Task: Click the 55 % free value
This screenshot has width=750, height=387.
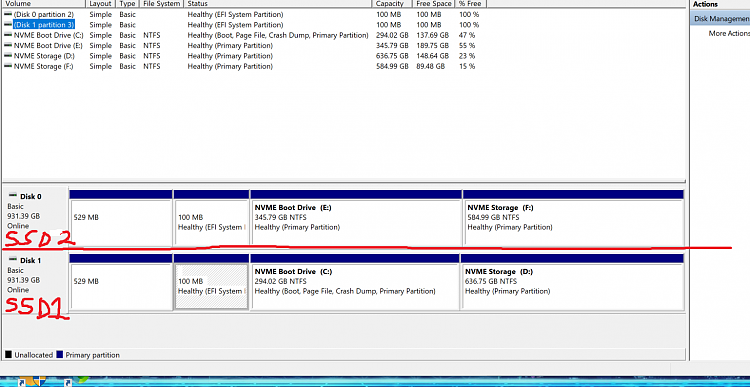Action: [x=467, y=46]
